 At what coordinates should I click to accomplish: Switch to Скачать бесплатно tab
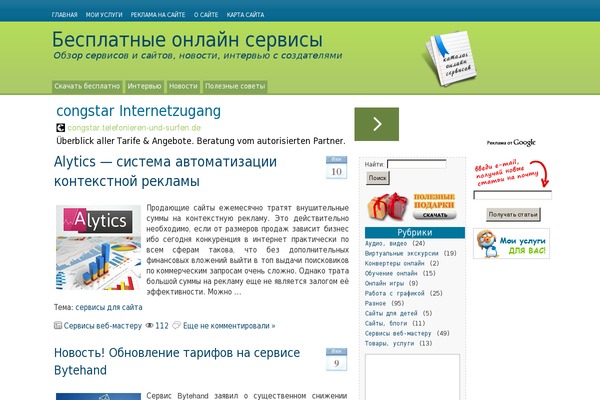pos(87,87)
